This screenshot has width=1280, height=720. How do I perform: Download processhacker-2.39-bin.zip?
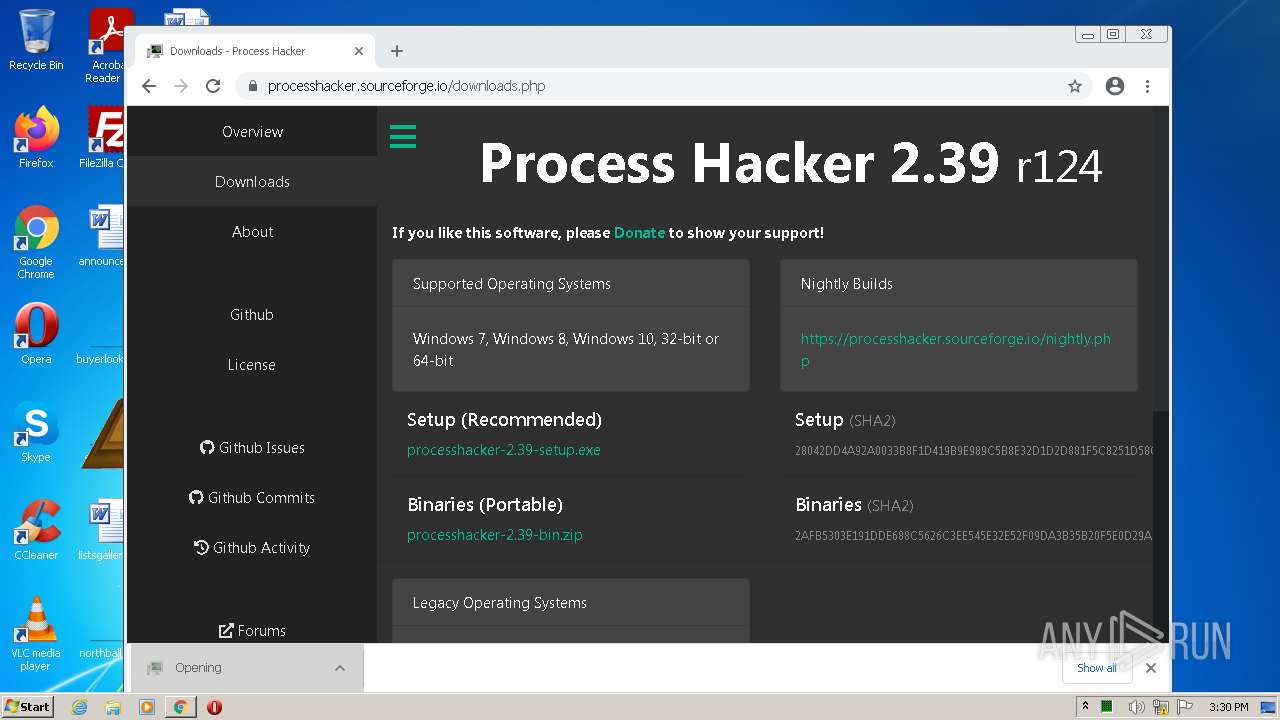(495, 535)
